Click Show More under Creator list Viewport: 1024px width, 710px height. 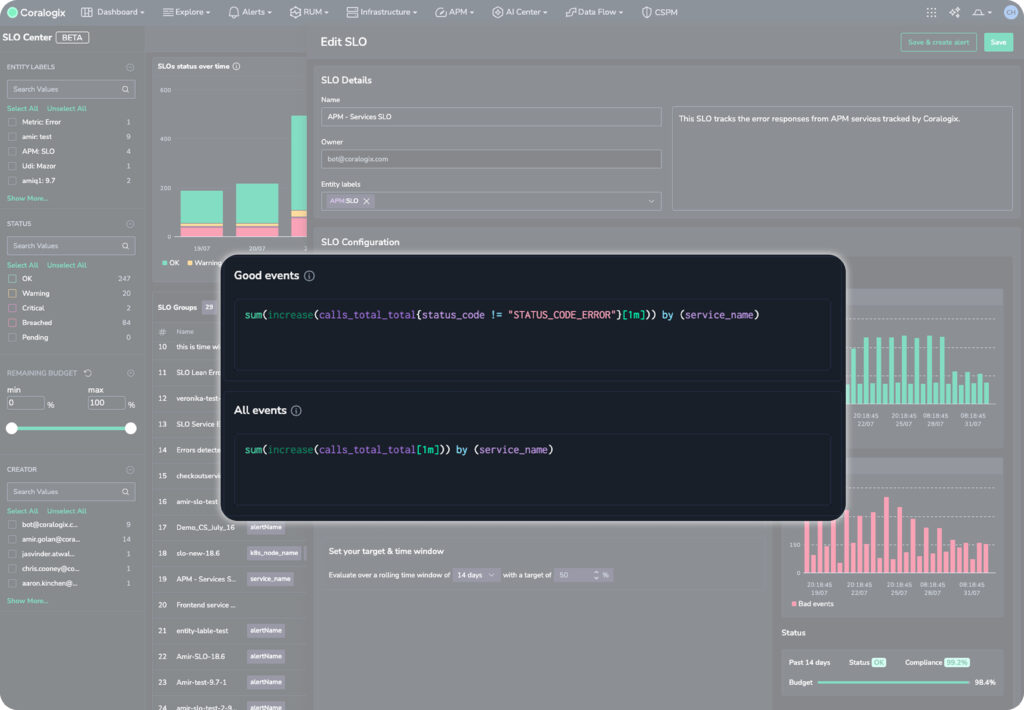point(27,601)
